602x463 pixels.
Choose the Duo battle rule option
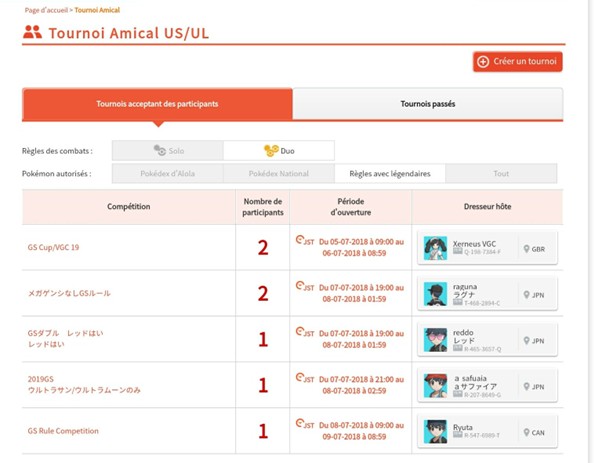tap(279, 150)
